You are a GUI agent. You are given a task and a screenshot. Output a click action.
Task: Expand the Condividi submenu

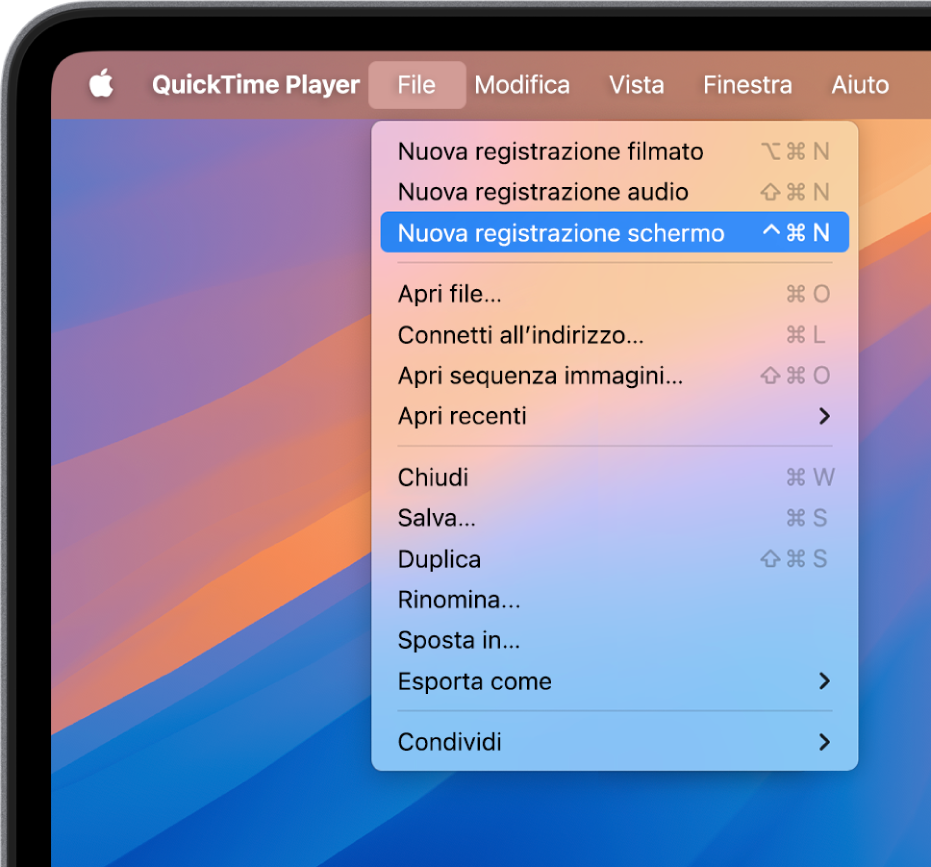pos(615,742)
